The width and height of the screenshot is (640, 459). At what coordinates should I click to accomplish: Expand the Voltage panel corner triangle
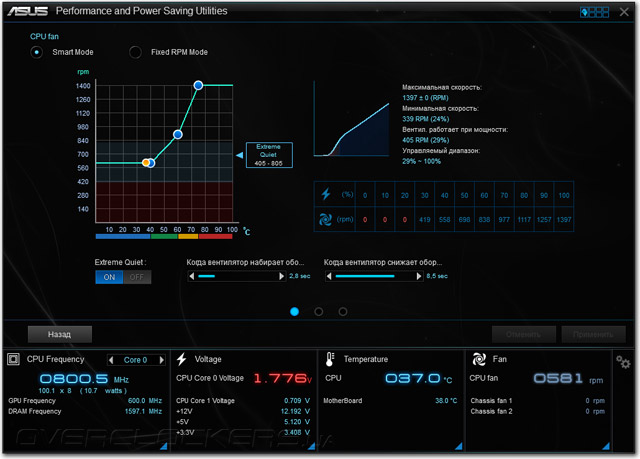pyautogui.click(x=311, y=446)
